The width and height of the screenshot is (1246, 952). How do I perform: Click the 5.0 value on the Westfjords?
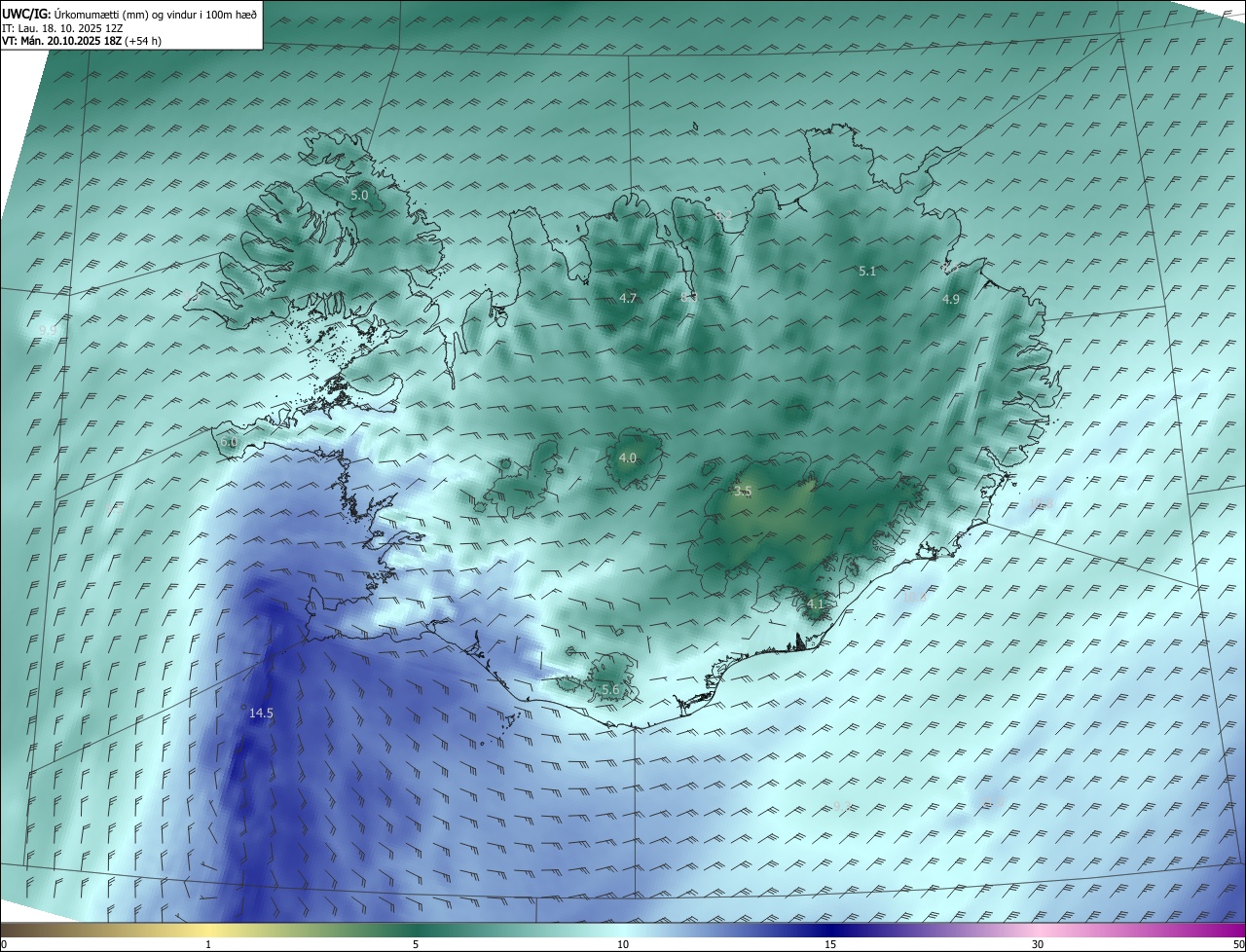359,195
